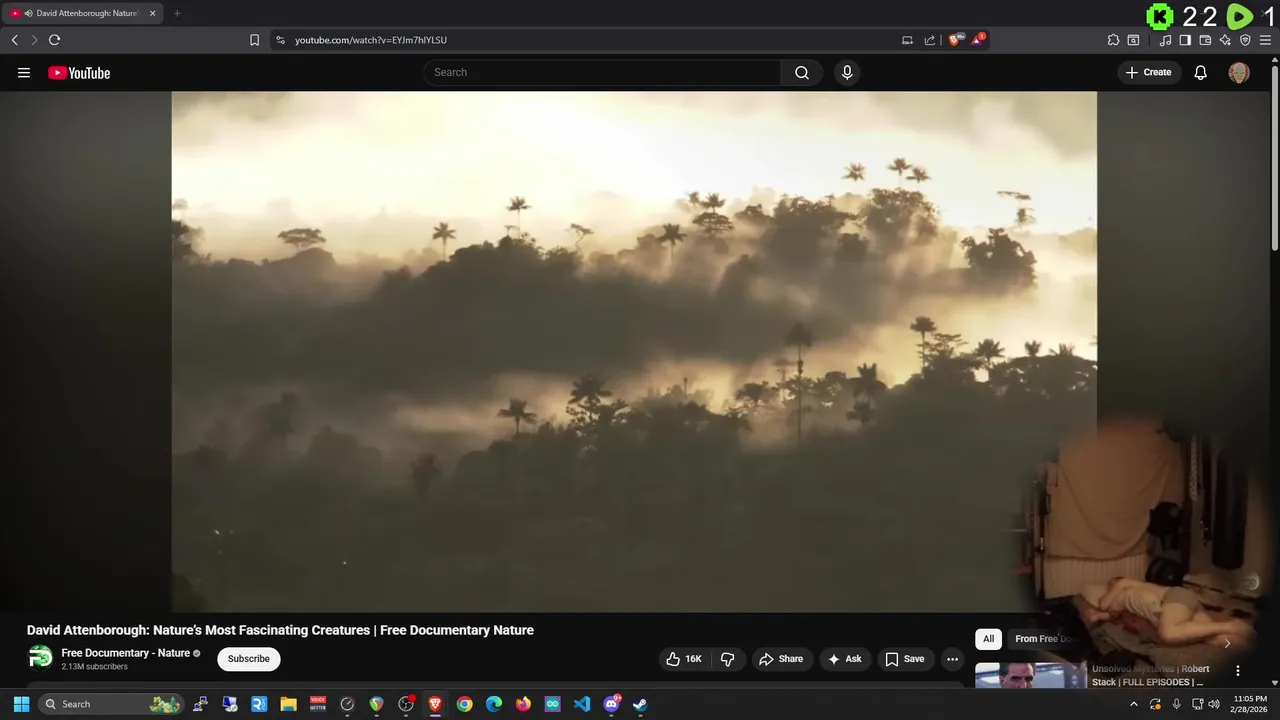Screen dimensions: 1280x720
Task: Click the video title text
Action: click(x=280, y=630)
